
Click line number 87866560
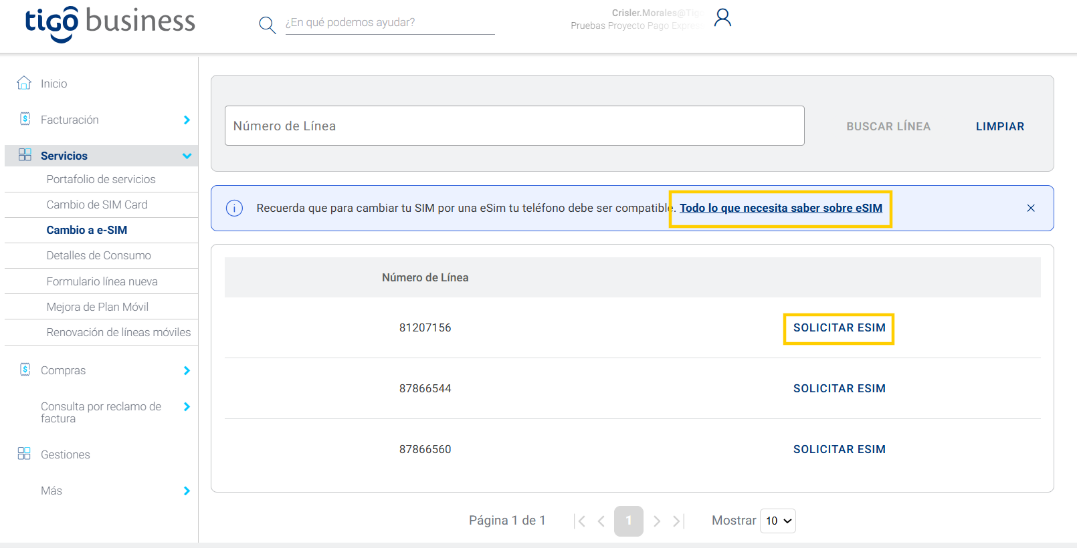pos(425,449)
